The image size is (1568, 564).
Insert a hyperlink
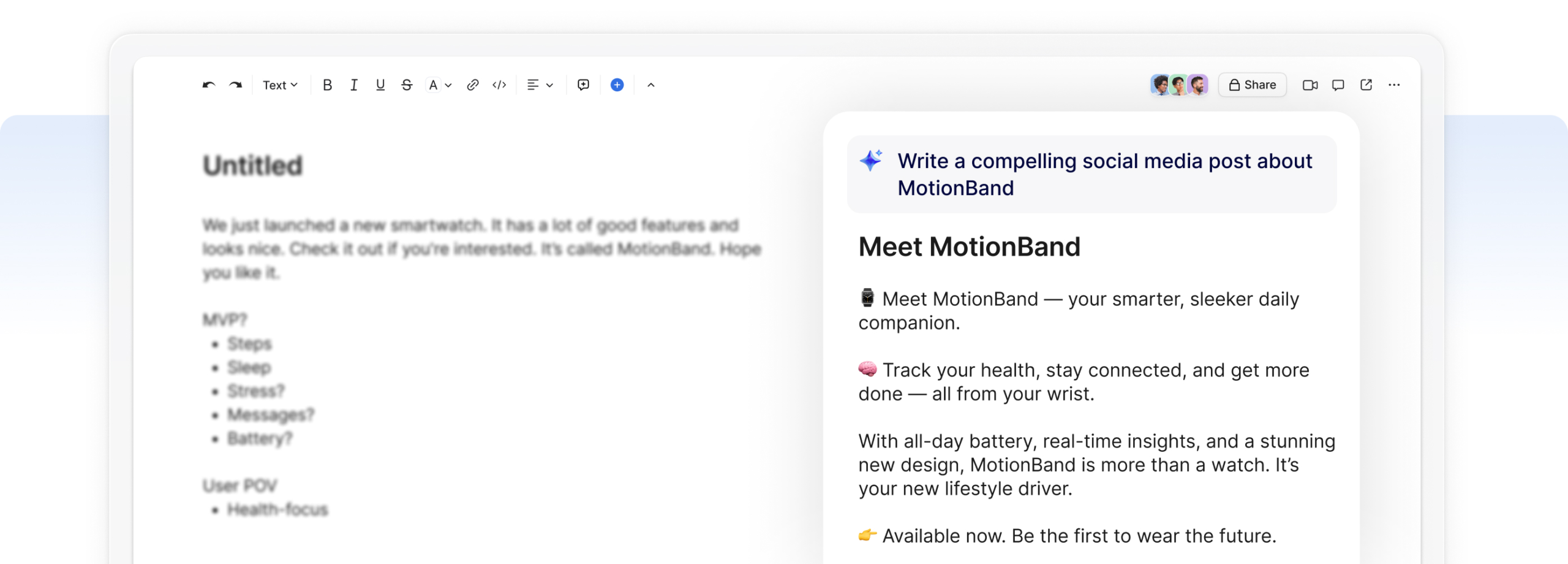tap(472, 85)
